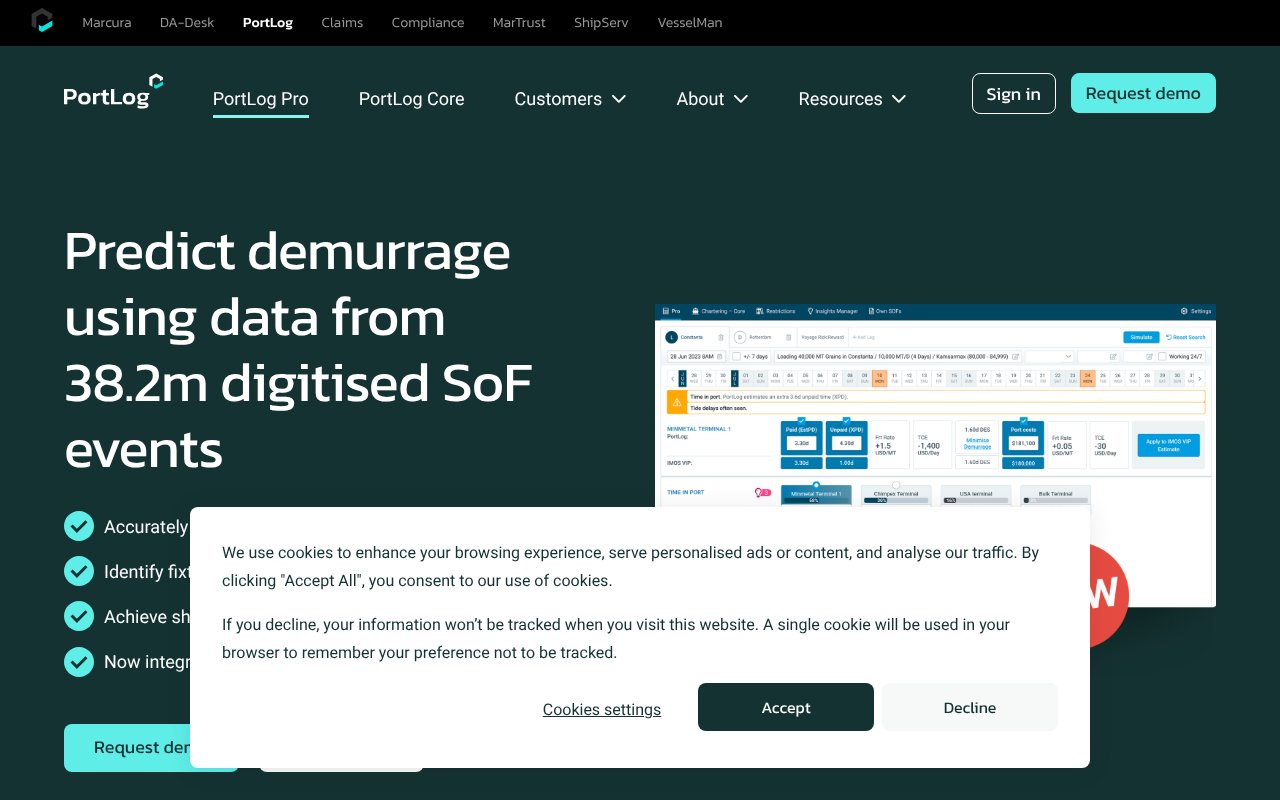
Task: Uncheck the Paid (EstPD) checkbox
Action: pyautogui.click(x=801, y=421)
